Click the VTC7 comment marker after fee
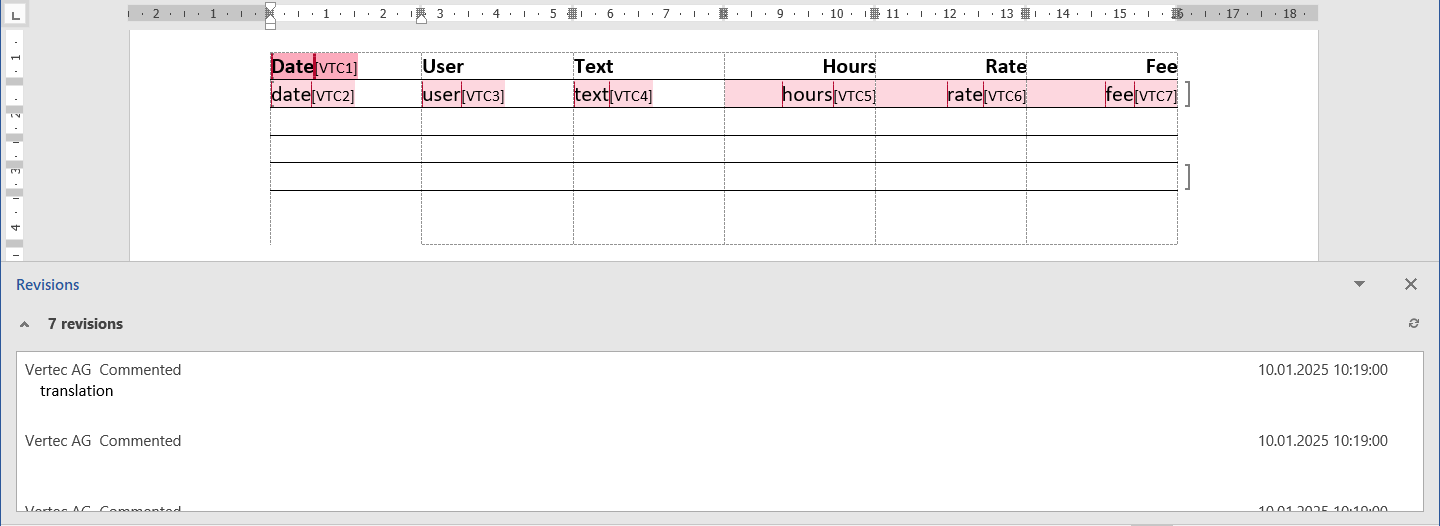1440x526 pixels. pos(1156,95)
